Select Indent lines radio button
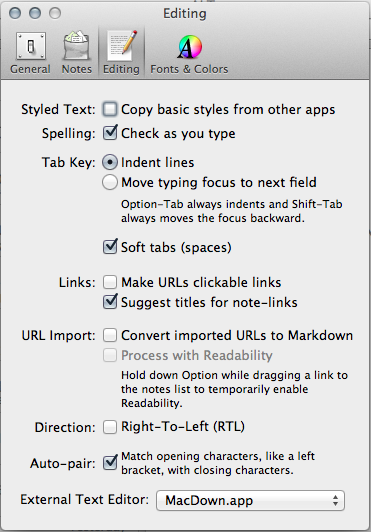Viewport: 371px width, 532px height. (110, 163)
